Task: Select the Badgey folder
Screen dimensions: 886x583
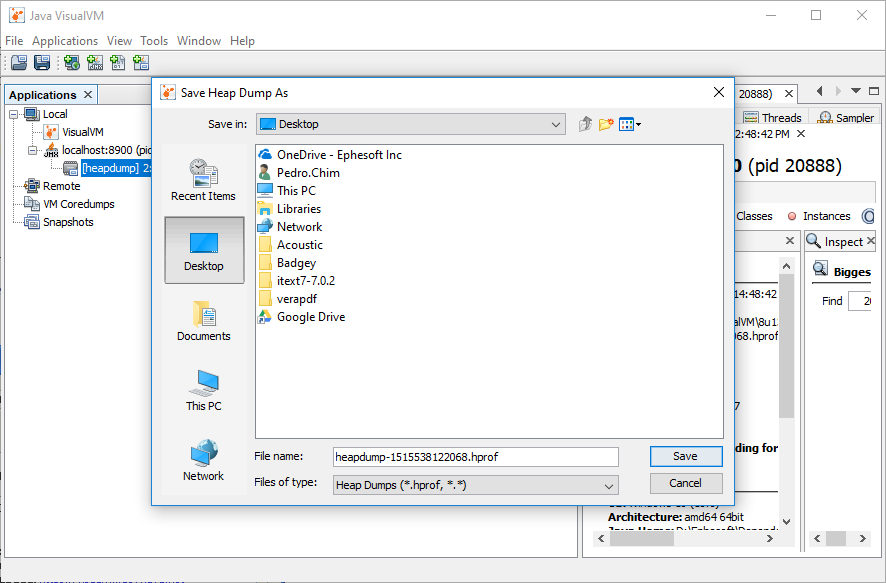Action: (x=287, y=263)
